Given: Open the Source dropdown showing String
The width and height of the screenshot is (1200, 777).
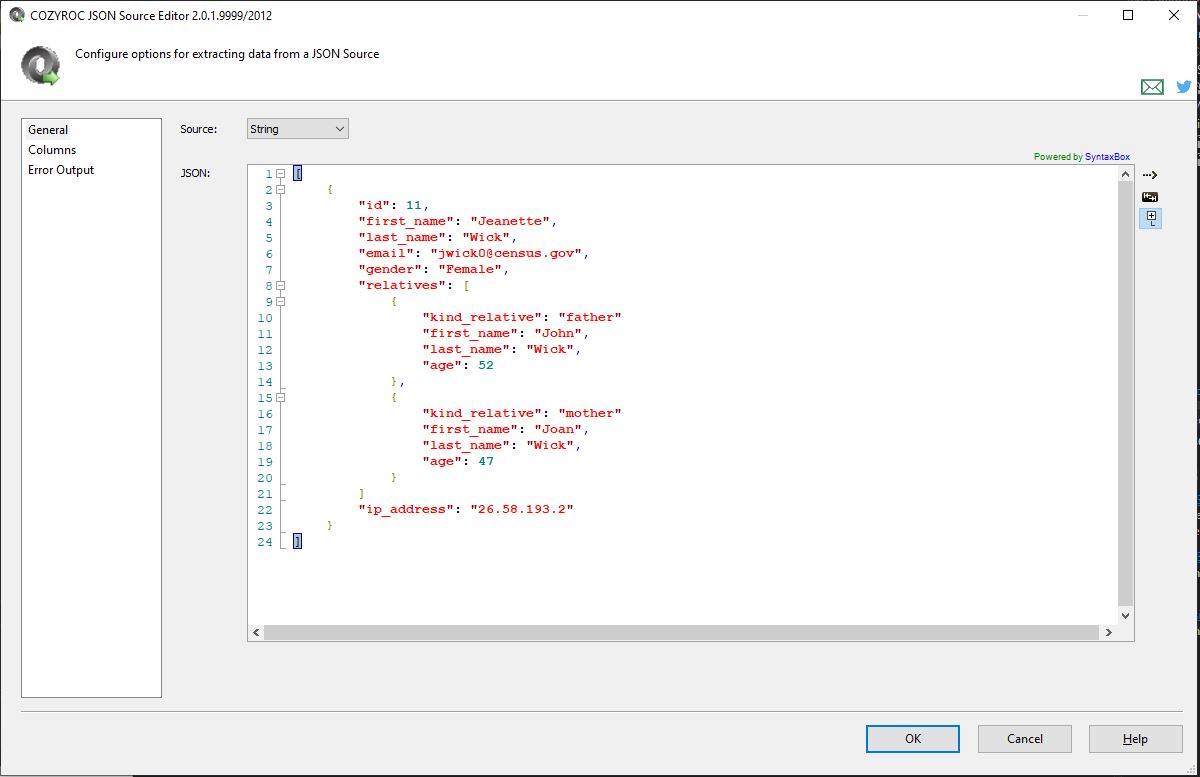Looking at the screenshot, I should click(x=298, y=129).
